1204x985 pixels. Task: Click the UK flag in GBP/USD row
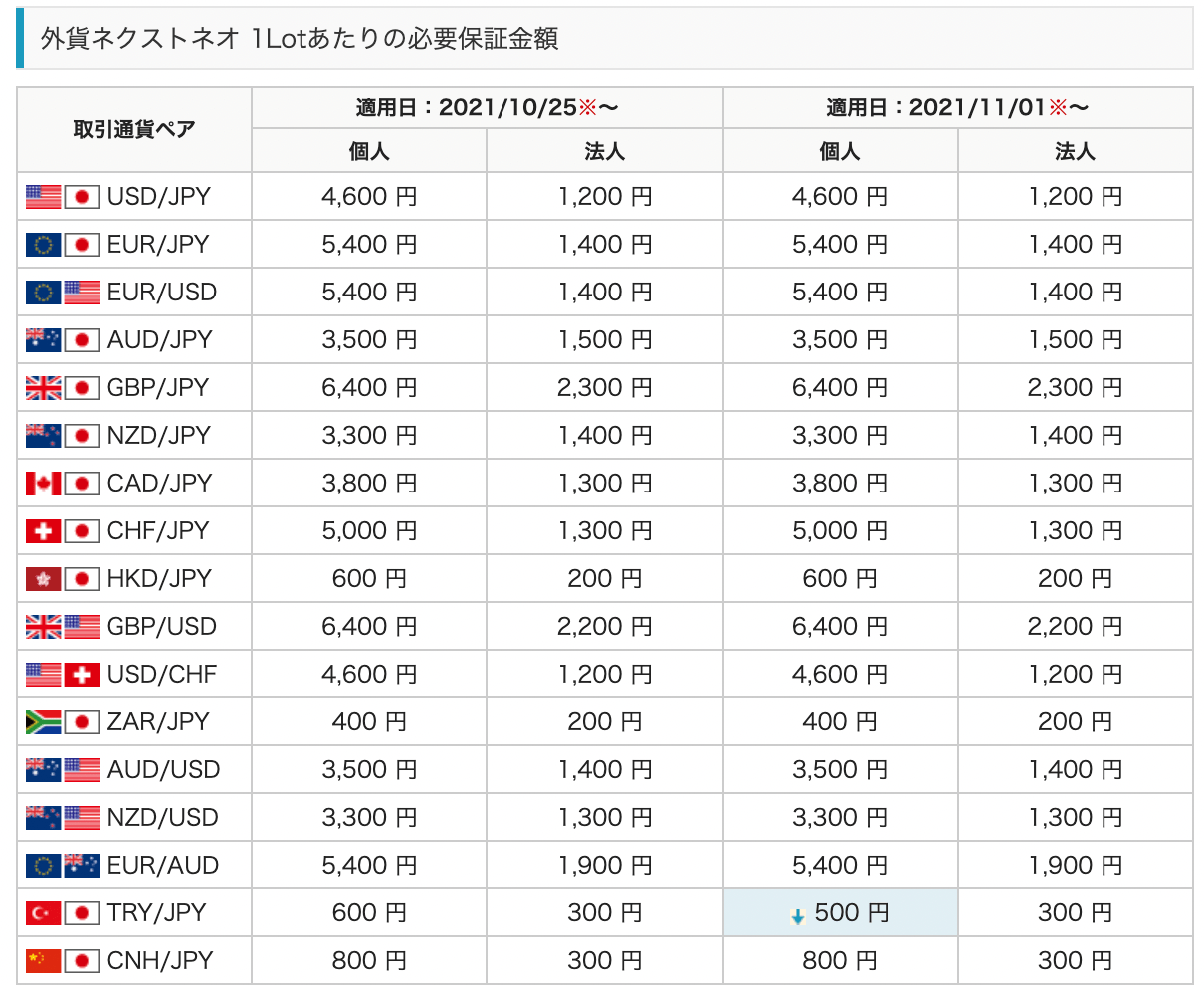point(44,627)
